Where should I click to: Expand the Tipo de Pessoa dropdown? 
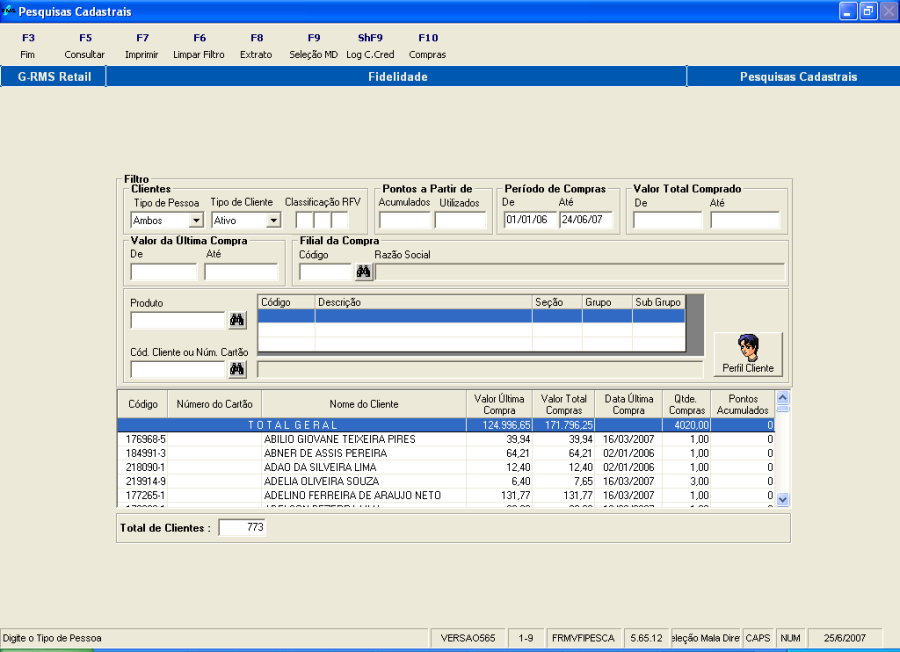(x=196, y=220)
